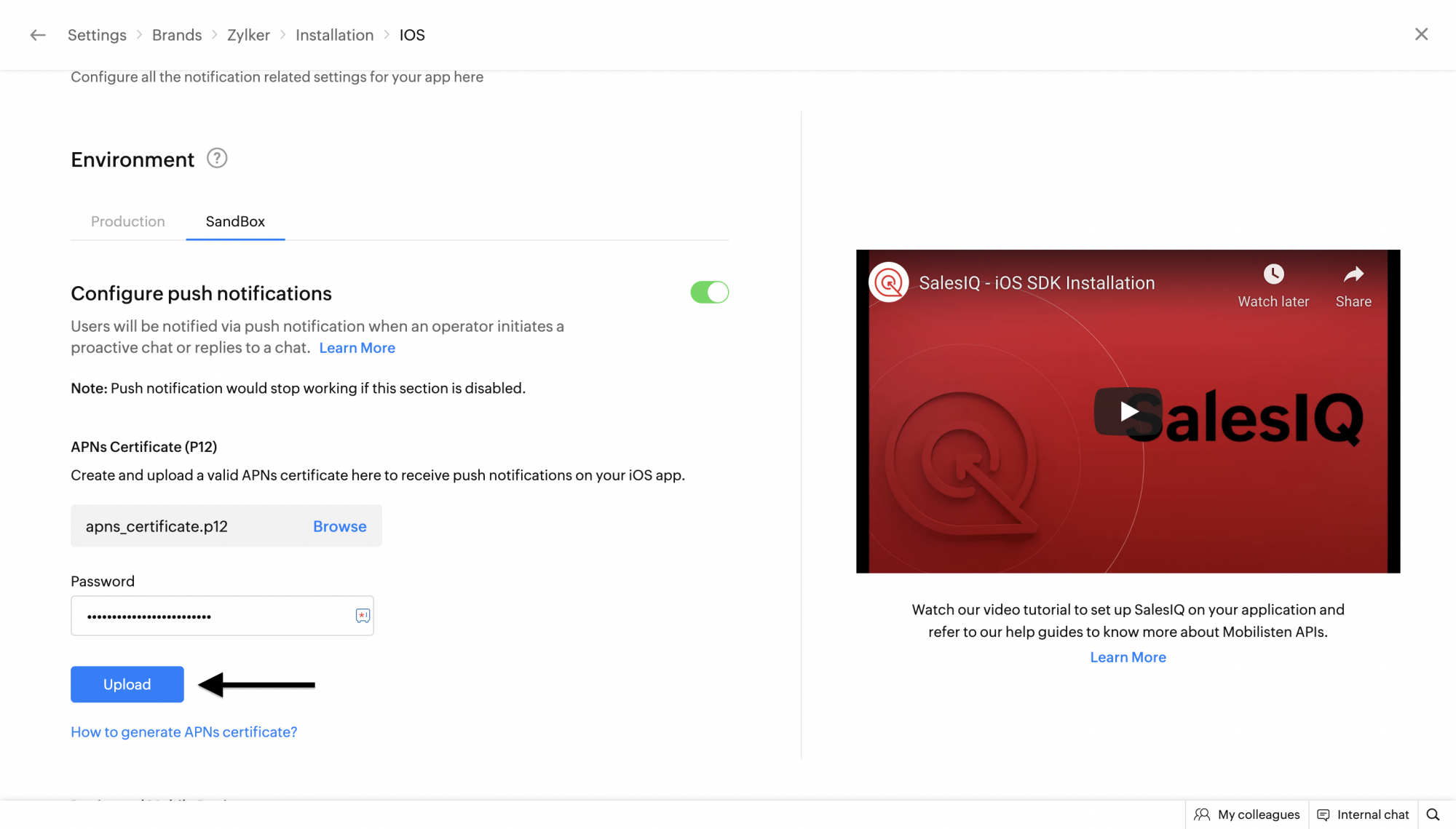
Task: Click inside the Password input field
Action: 211,616
